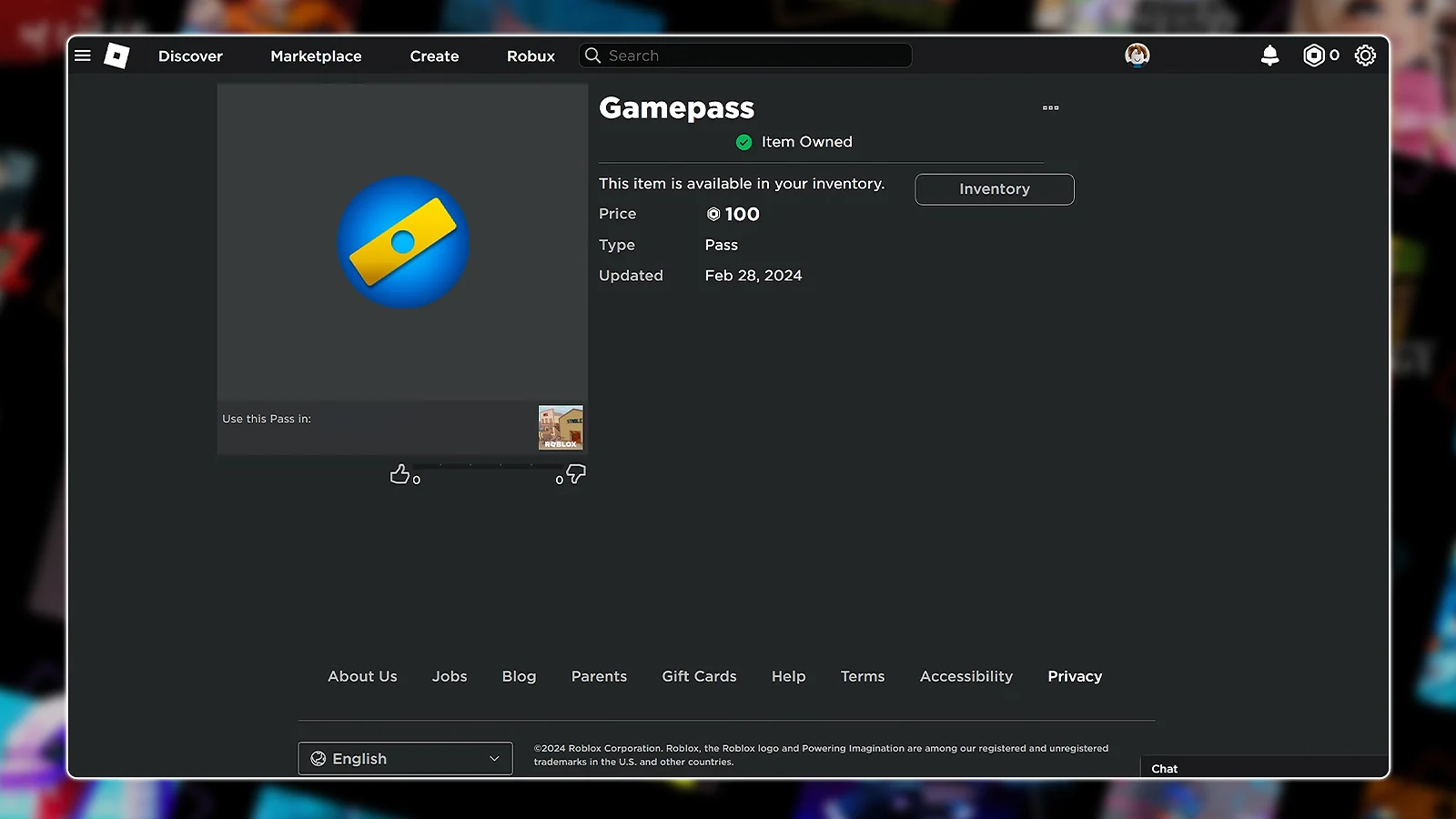Screen dimensions: 1456x819
Task: Click the 'Use this Pass in:' label
Action: pos(267,419)
